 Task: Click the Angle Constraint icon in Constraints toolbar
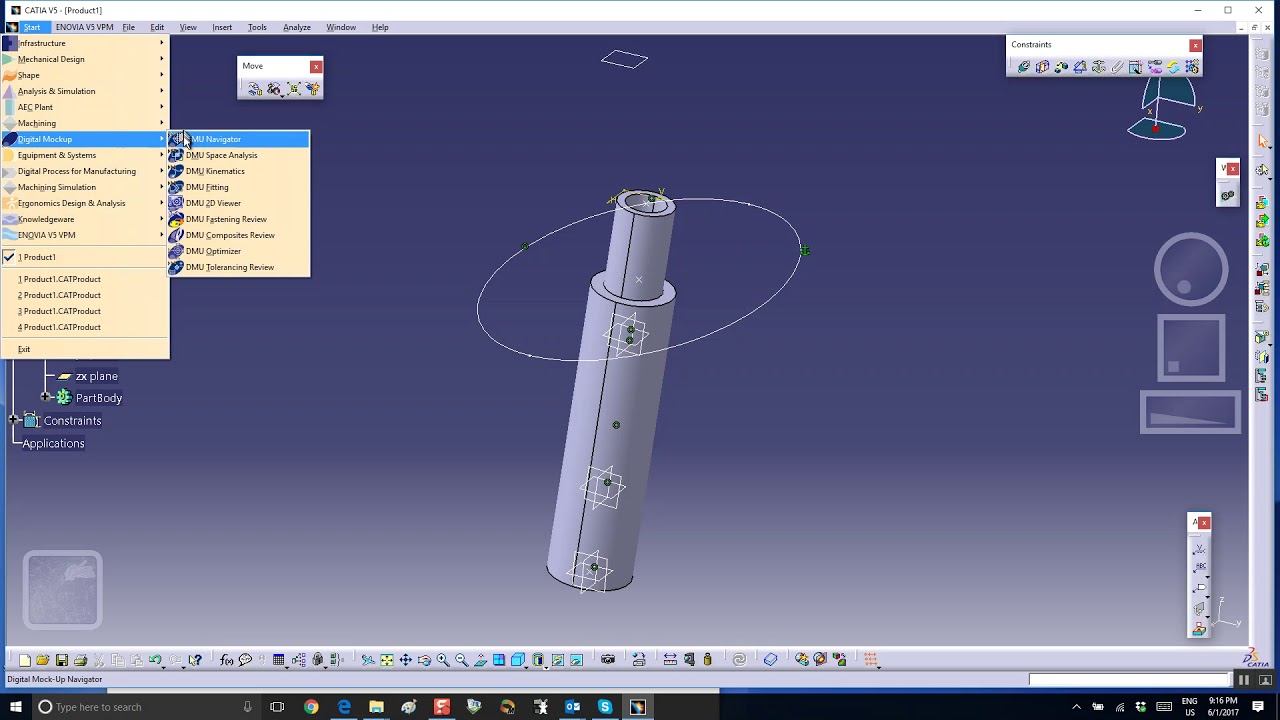pyautogui.click(x=1080, y=67)
